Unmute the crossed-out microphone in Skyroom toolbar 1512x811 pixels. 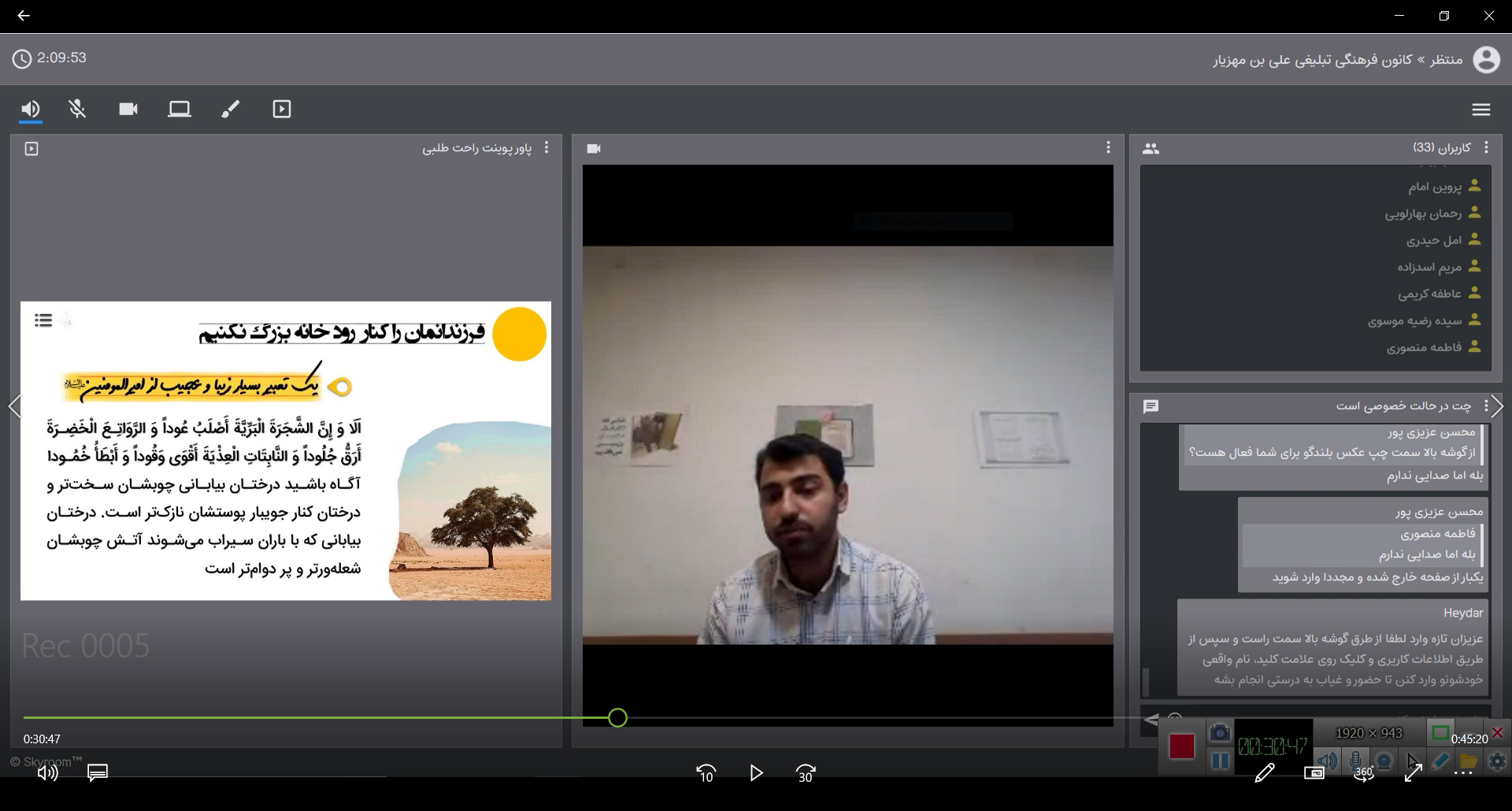(77, 109)
